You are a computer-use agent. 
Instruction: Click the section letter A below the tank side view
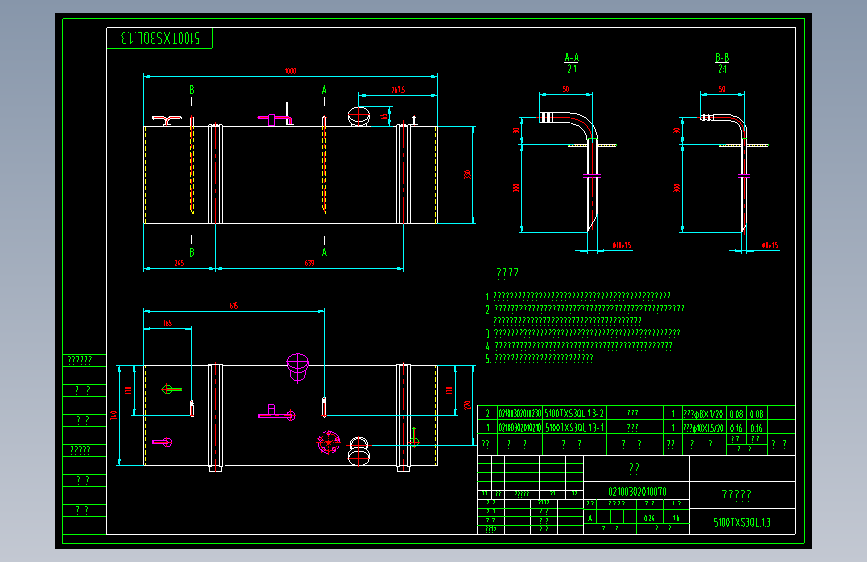[x=325, y=252]
